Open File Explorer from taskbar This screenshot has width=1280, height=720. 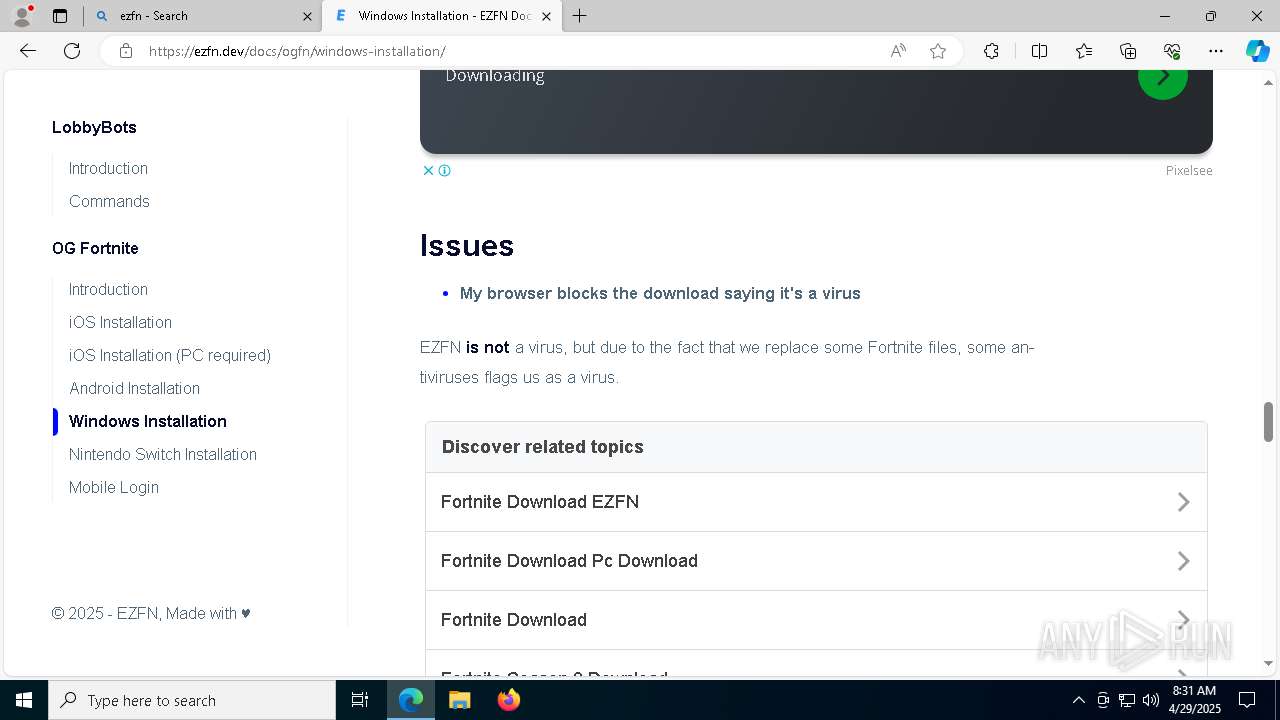(x=459, y=700)
